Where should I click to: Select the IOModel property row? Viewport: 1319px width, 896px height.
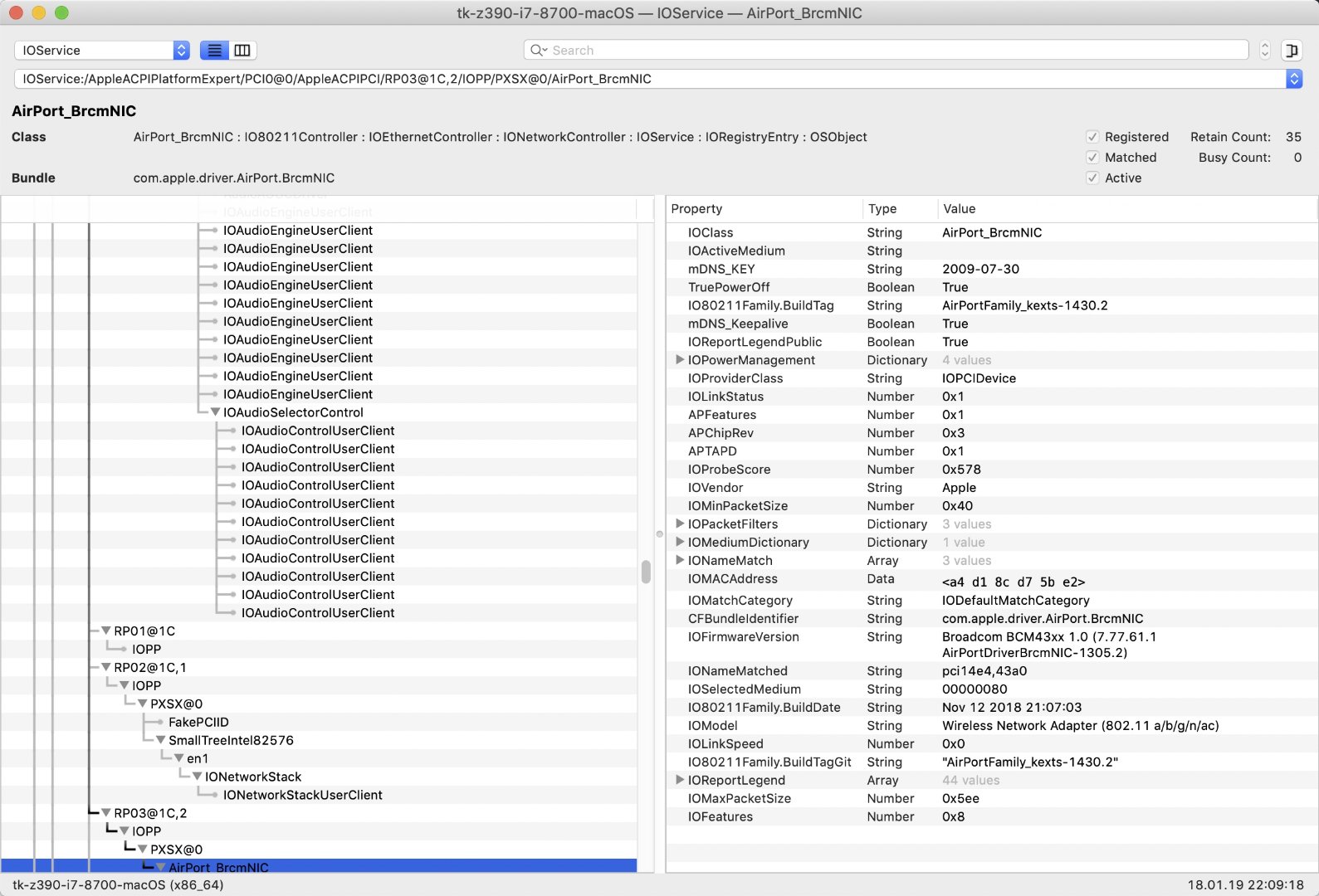(992, 726)
